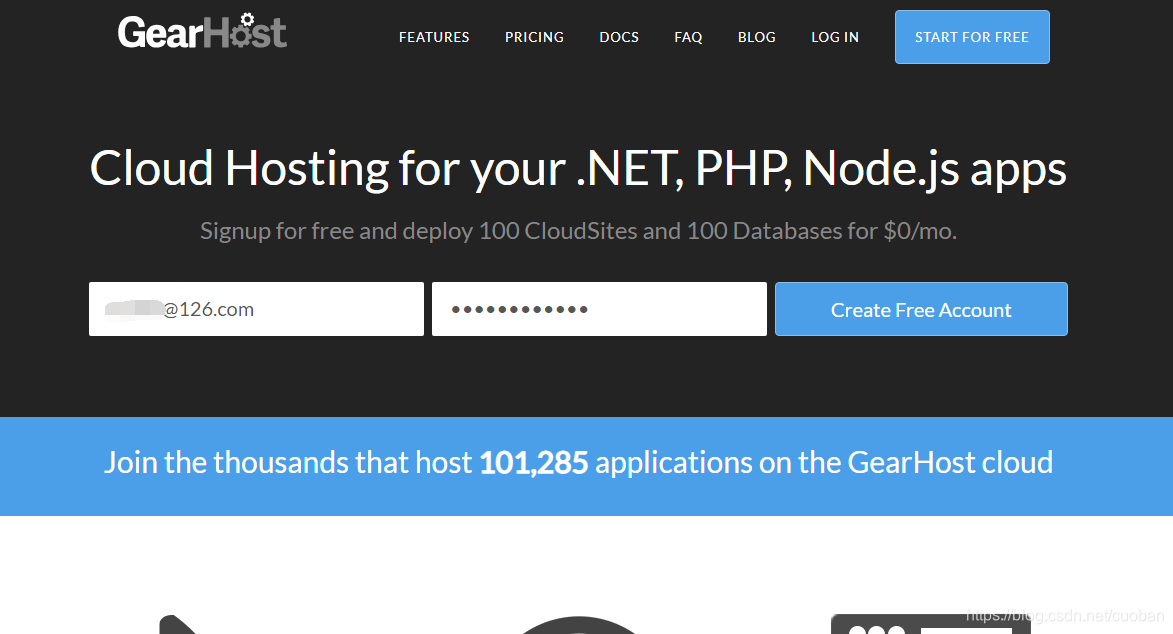Visit the BLOG link
This screenshot has height=634, width=1173.
756,37
